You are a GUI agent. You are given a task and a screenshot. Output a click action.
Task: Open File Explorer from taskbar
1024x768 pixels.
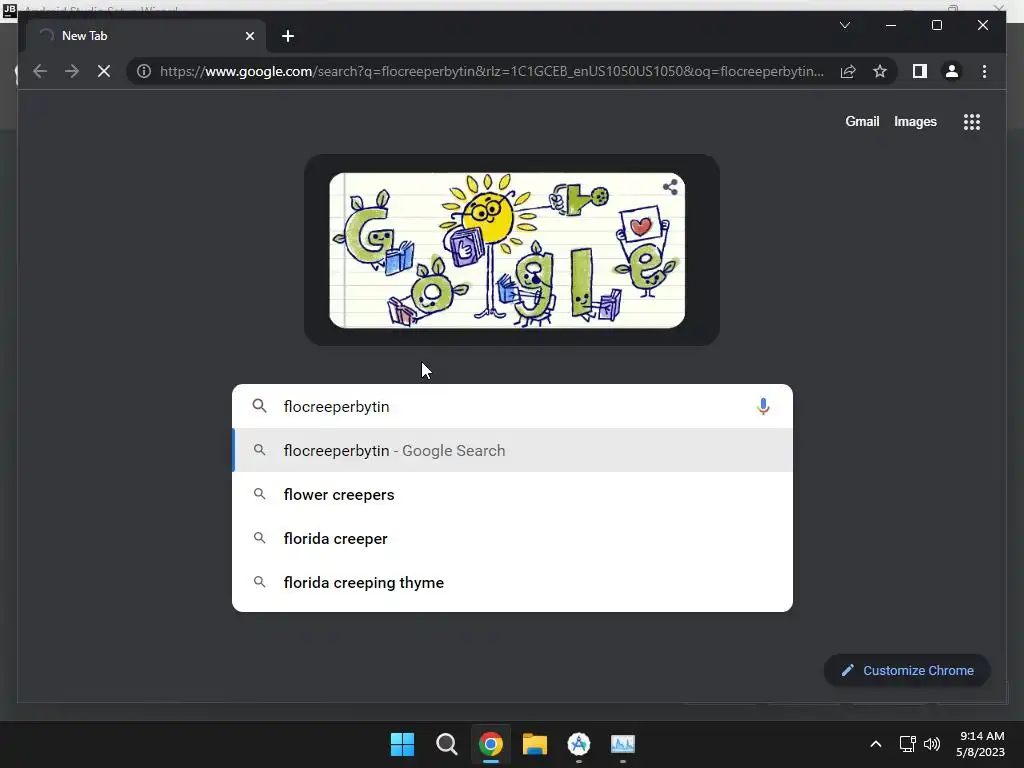534,744
